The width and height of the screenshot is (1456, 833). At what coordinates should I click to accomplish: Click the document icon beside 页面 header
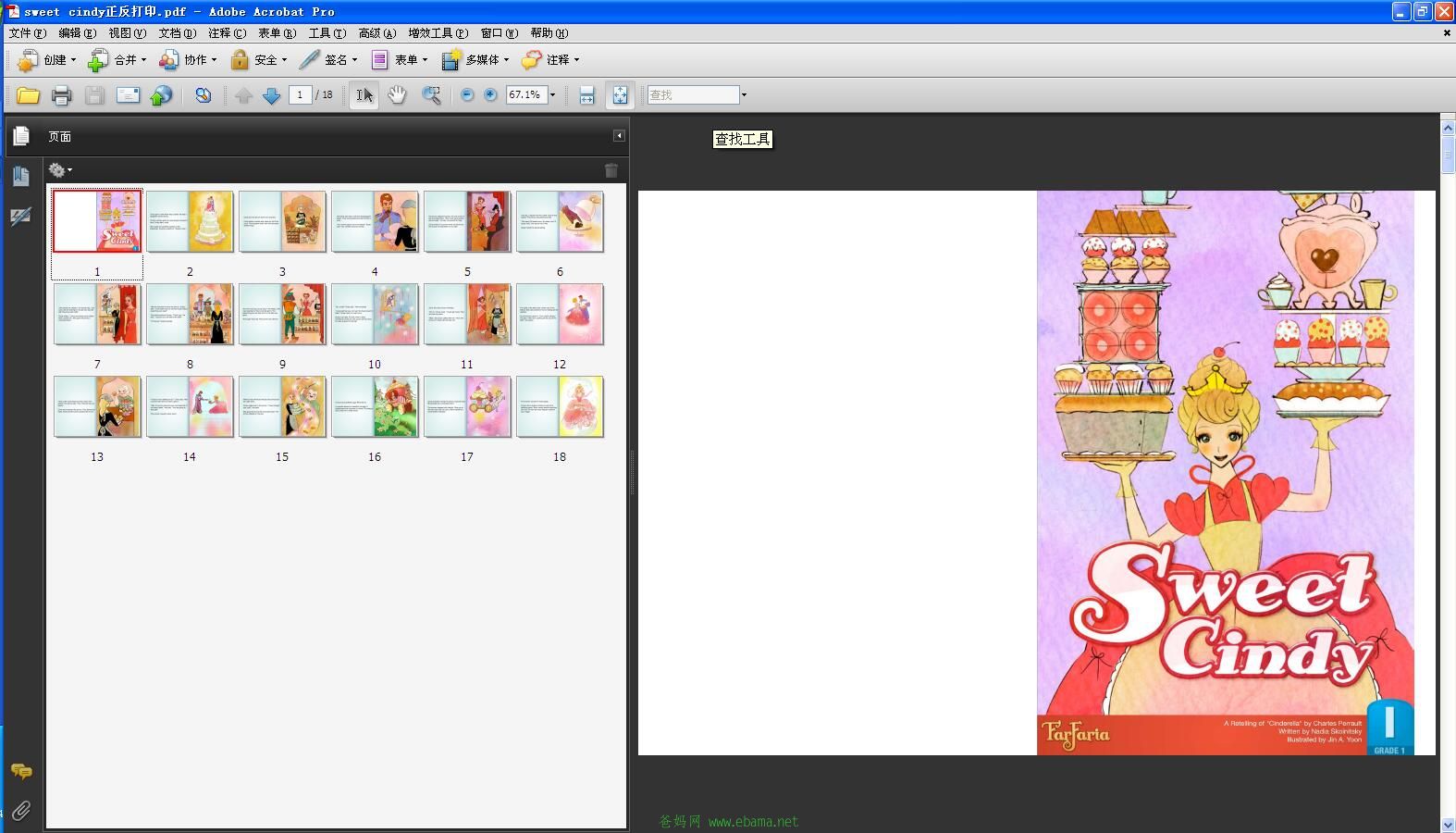21,136
